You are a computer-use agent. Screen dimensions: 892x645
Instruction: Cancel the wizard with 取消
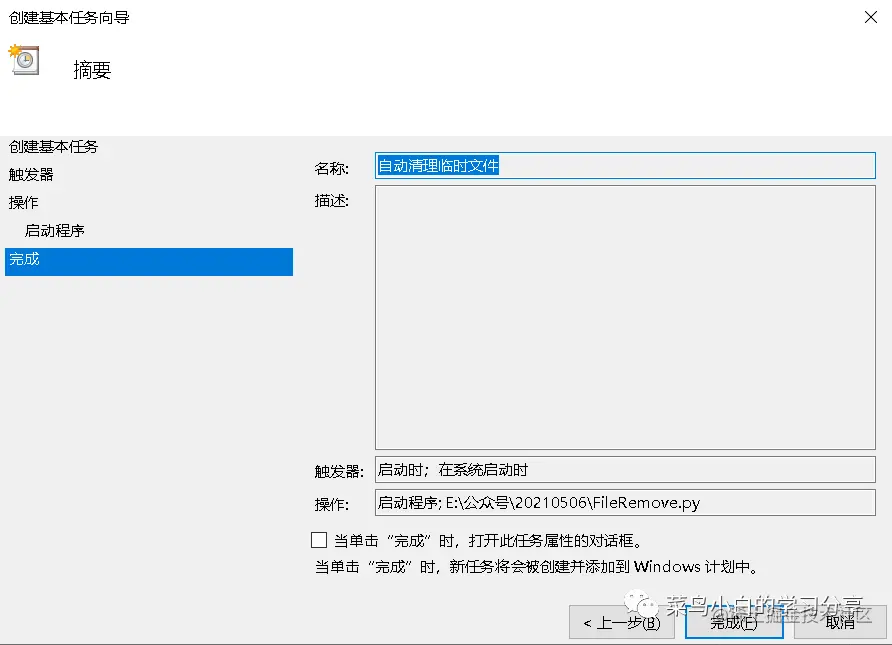[x=840, y=622]
